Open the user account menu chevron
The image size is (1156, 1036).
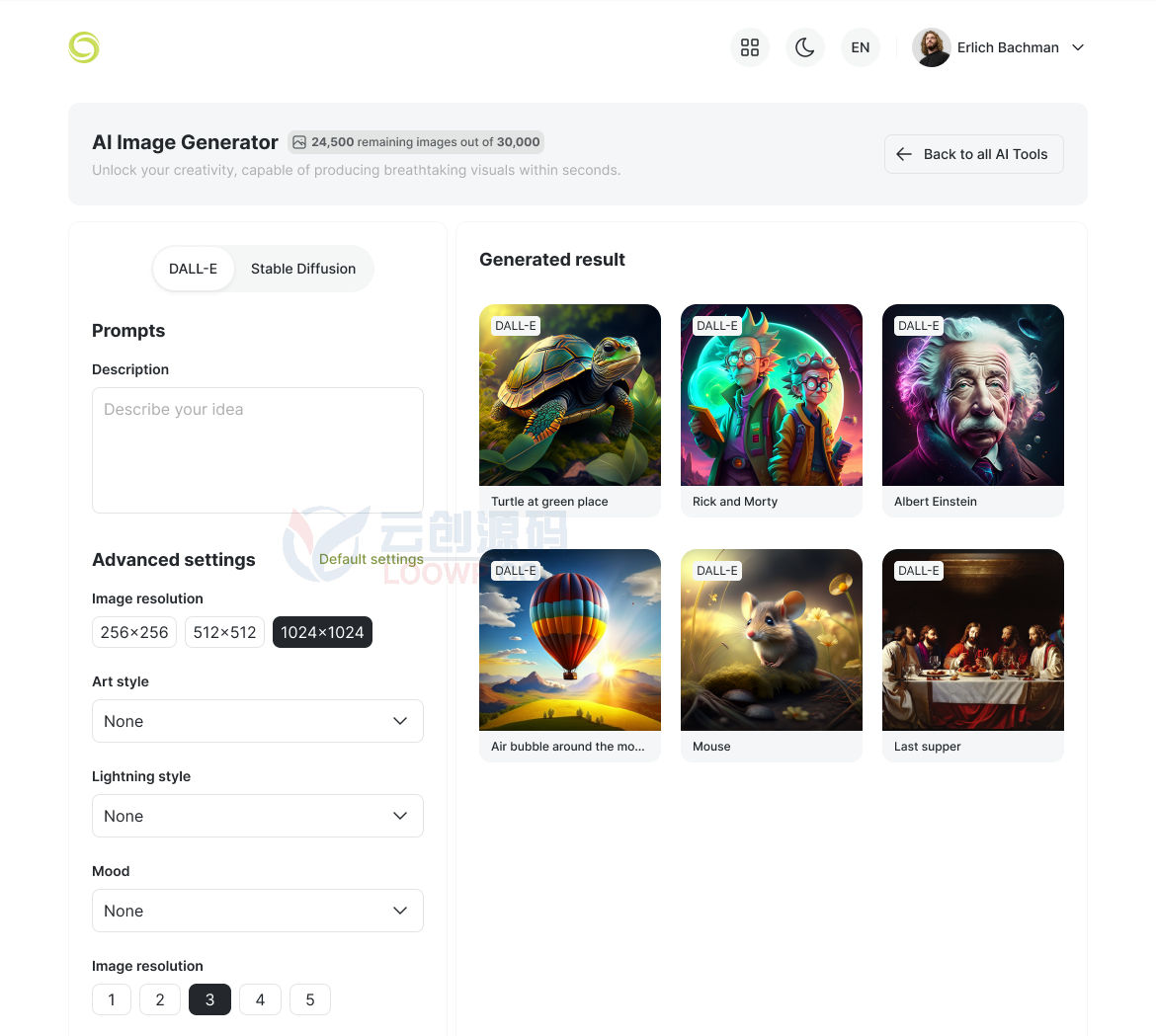[1078, 47]
